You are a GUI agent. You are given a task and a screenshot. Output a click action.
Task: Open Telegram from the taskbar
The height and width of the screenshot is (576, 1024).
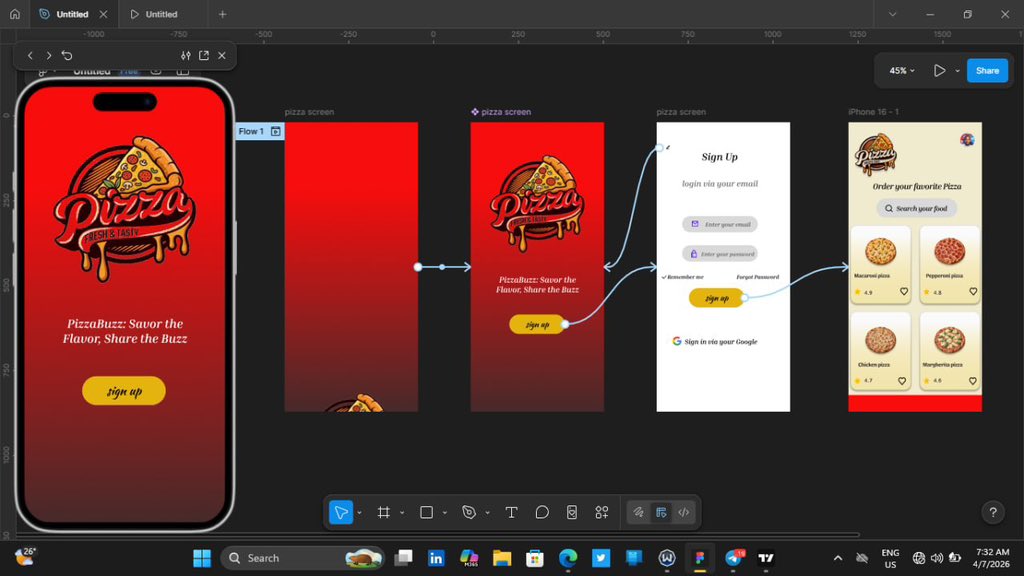[733, 558]
